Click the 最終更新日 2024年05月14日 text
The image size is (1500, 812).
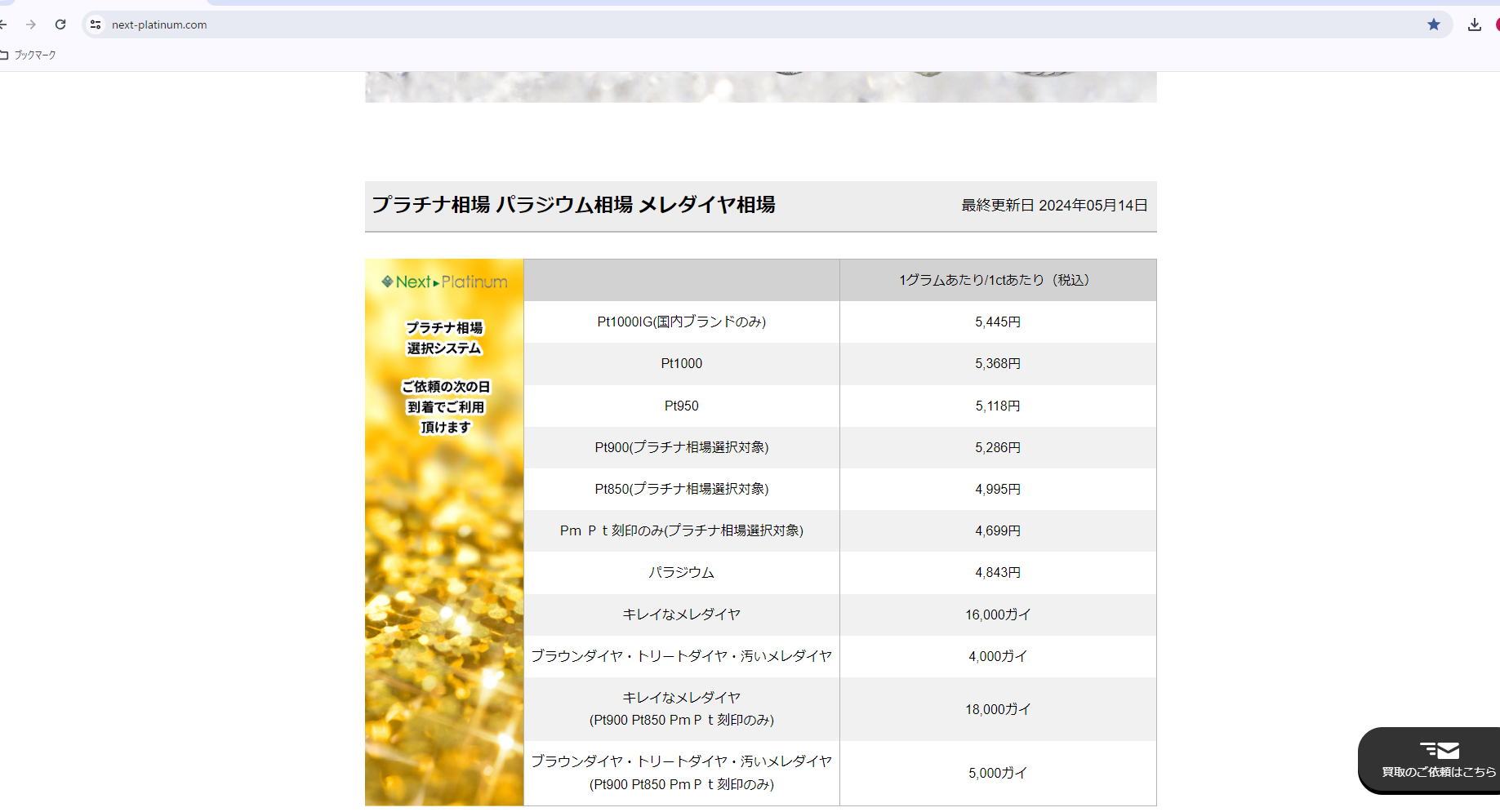point(1054,206)
